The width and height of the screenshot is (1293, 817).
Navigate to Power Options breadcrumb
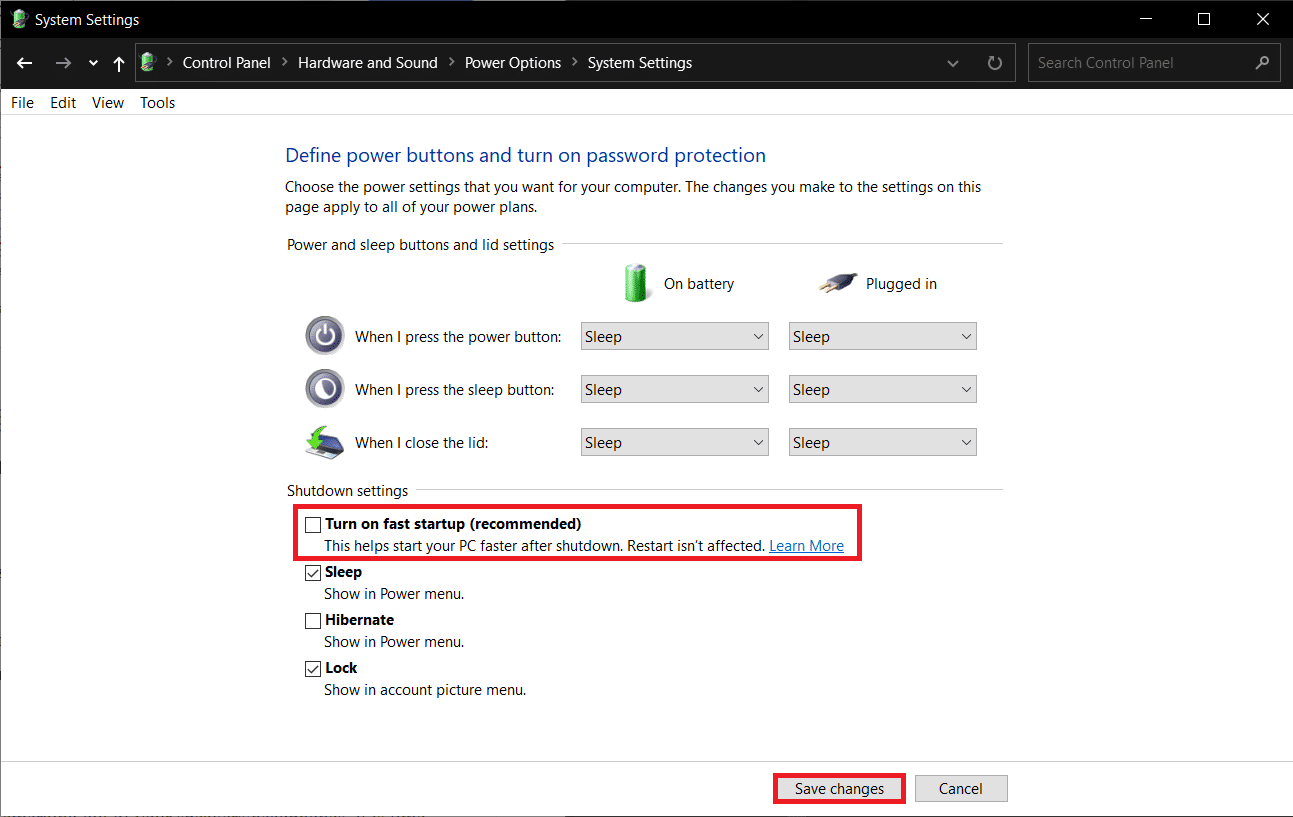tap(513, 62)
